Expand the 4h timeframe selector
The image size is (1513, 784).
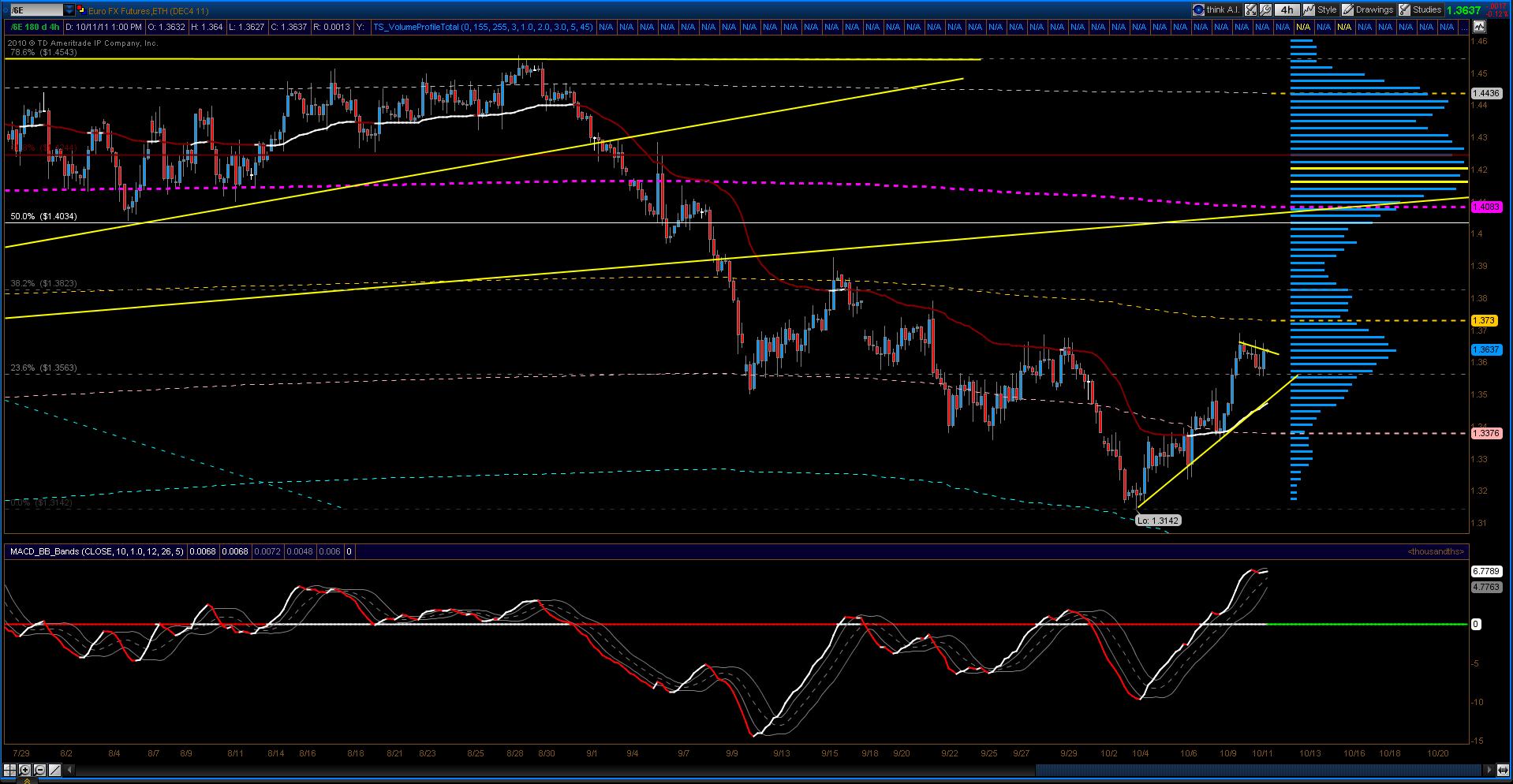tap(1287, 9)
